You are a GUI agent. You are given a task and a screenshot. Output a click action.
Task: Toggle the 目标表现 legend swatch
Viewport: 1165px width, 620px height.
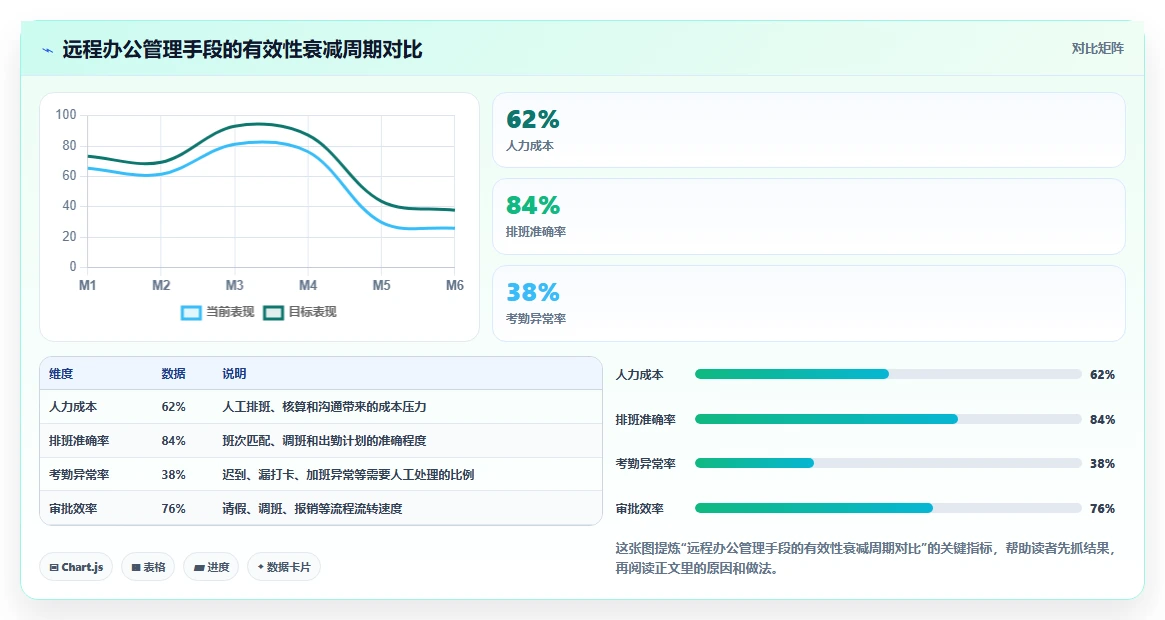273,313
